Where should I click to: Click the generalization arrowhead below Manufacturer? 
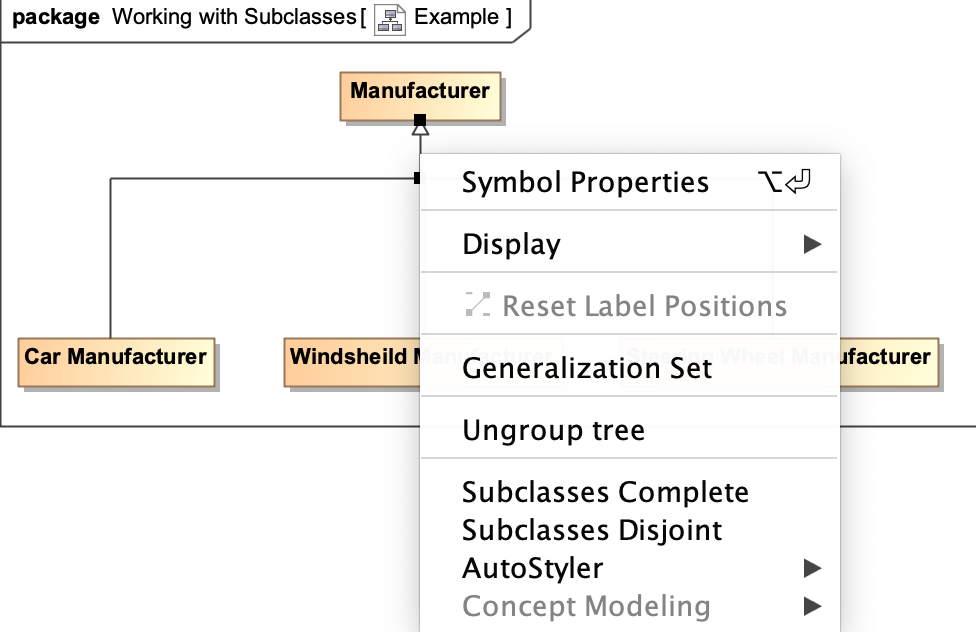[420, 130]
